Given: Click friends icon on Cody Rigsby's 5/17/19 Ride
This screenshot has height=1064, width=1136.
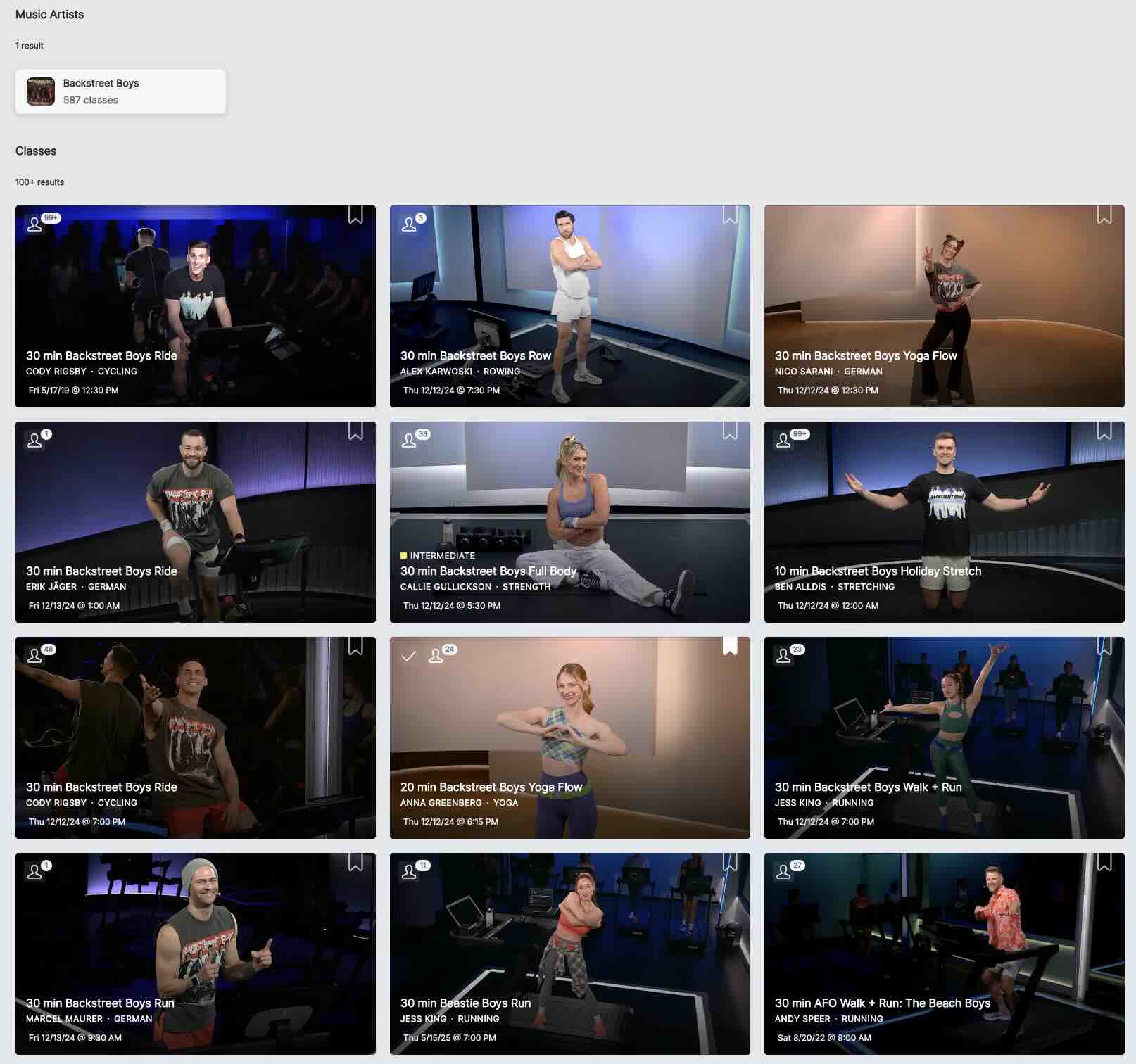Looking at the screenshot, I should (x=34, y=224).
